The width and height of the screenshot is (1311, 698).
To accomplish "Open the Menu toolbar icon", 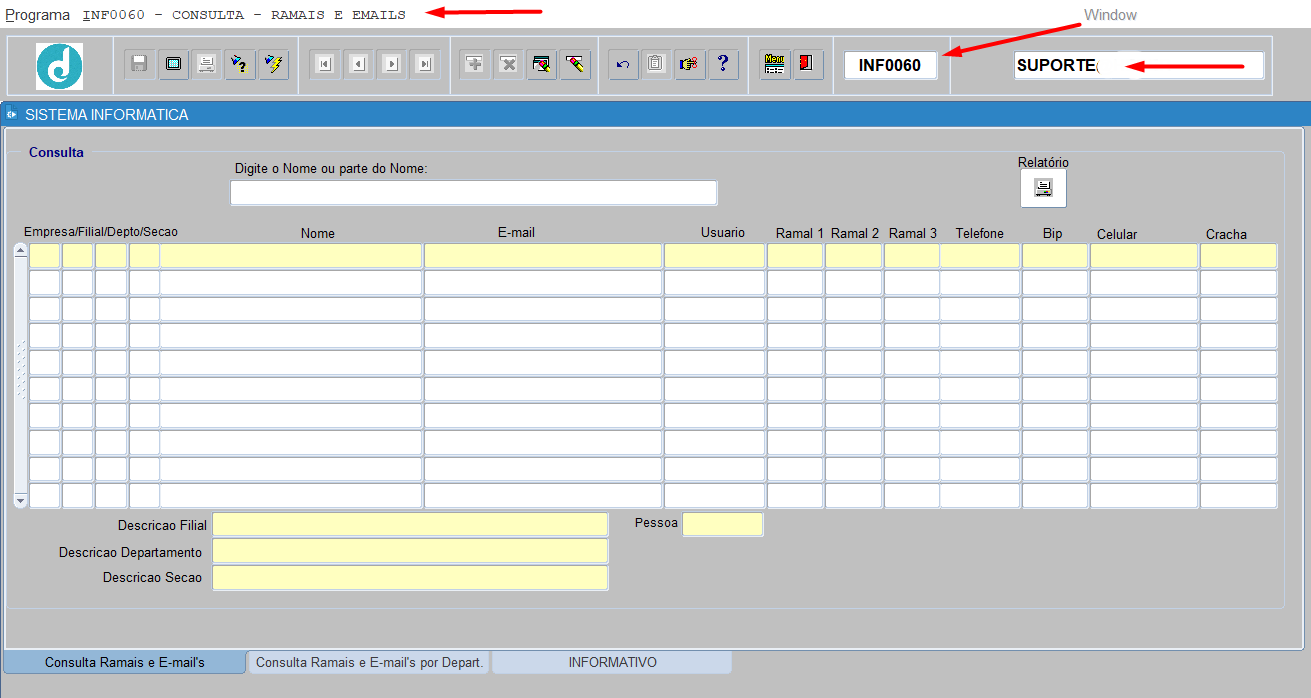I will click(774, 64).
